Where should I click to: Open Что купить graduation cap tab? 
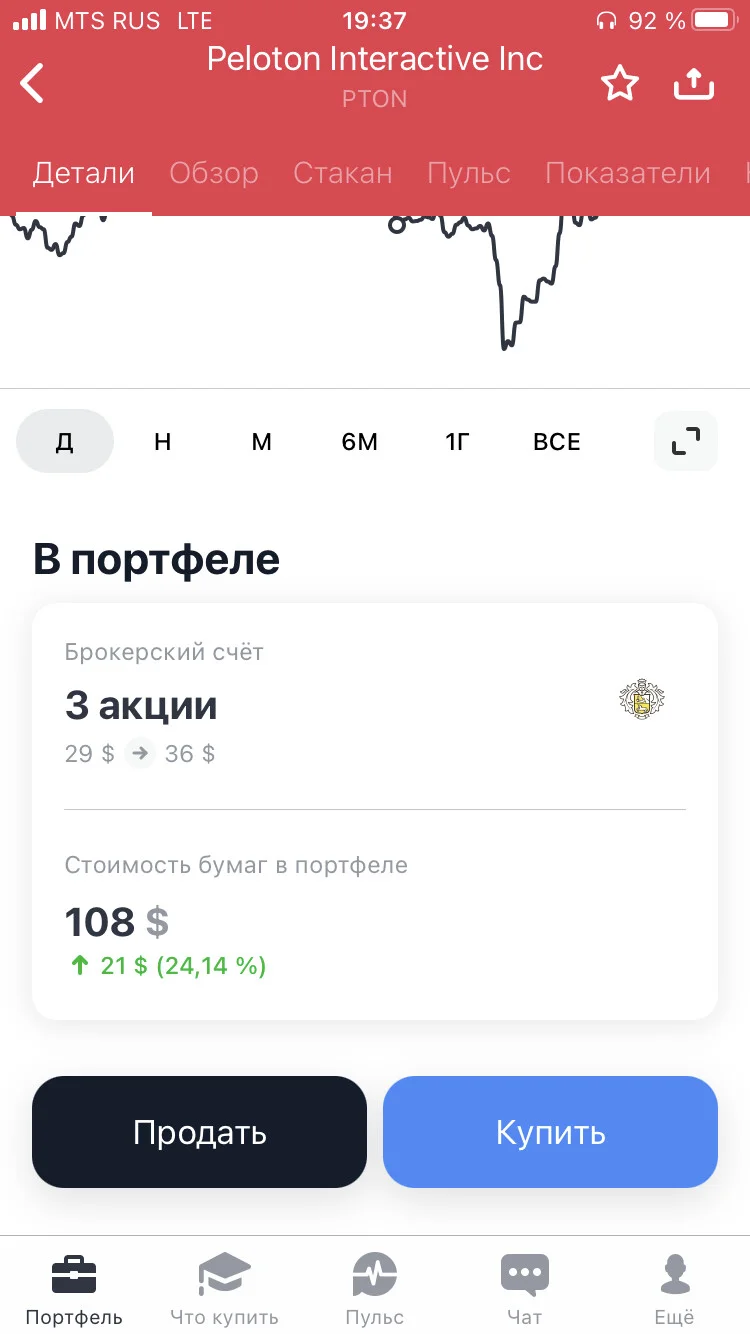[224, 1289]
